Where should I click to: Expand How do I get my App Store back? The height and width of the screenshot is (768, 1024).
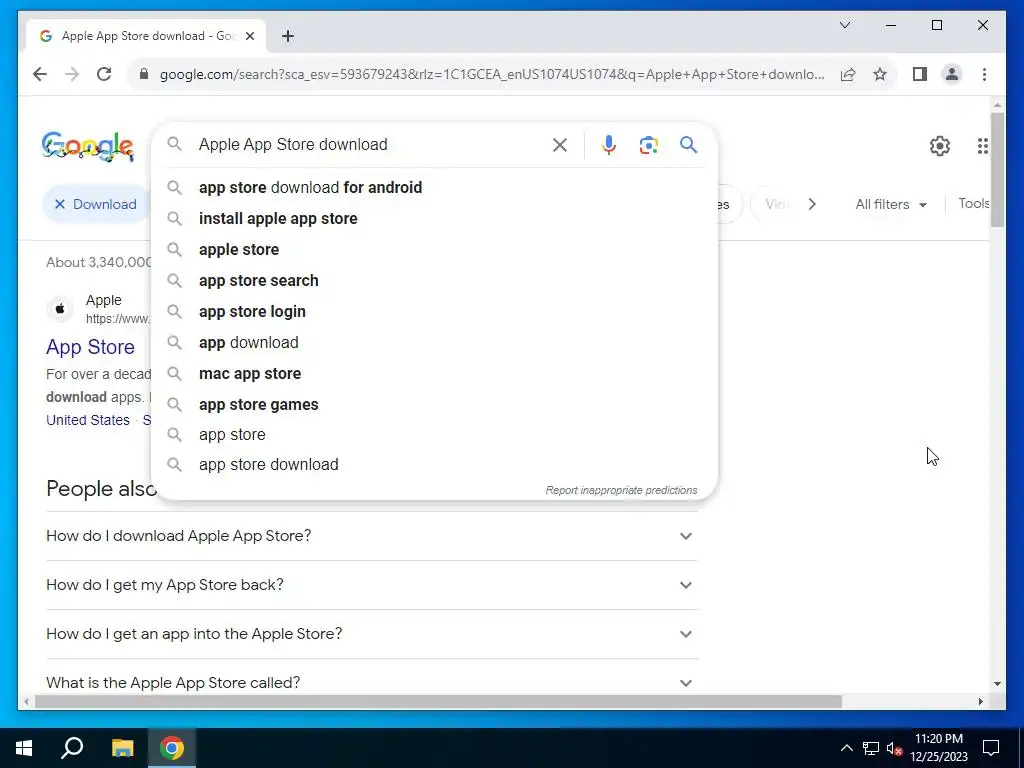[372, 585]
